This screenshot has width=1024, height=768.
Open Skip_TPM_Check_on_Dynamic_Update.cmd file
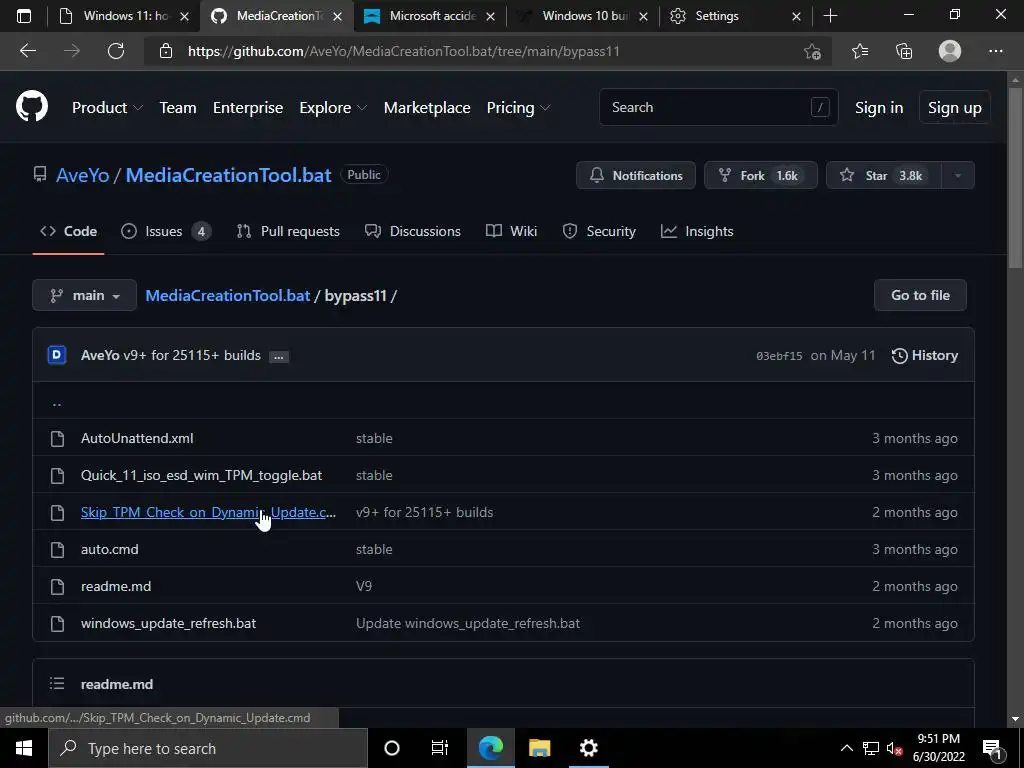(208, 513)
